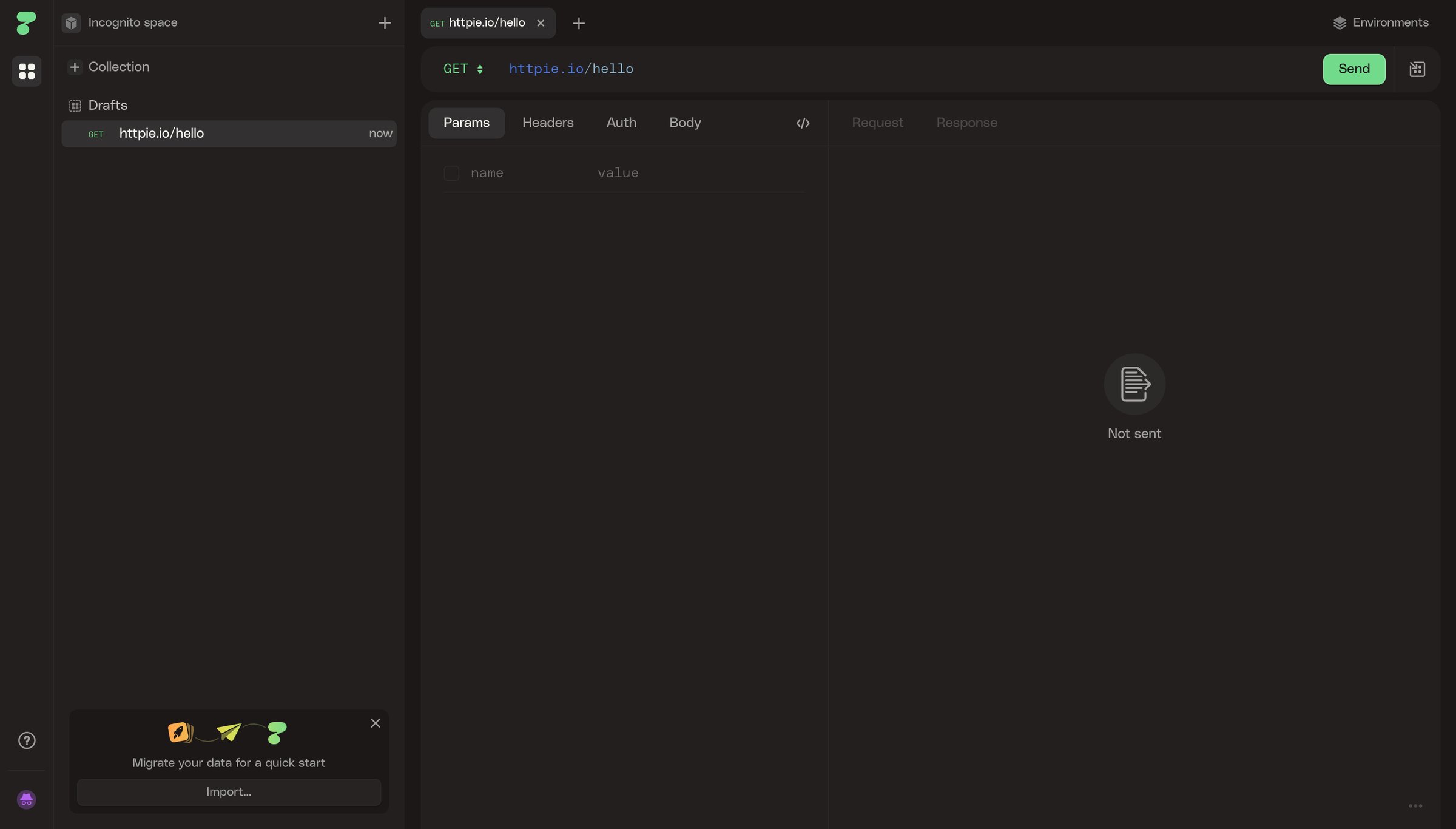Click the Incognito space cube icon
This screenshot has height=829, width=1456.
pyautogui.click(x=72, y=23)
